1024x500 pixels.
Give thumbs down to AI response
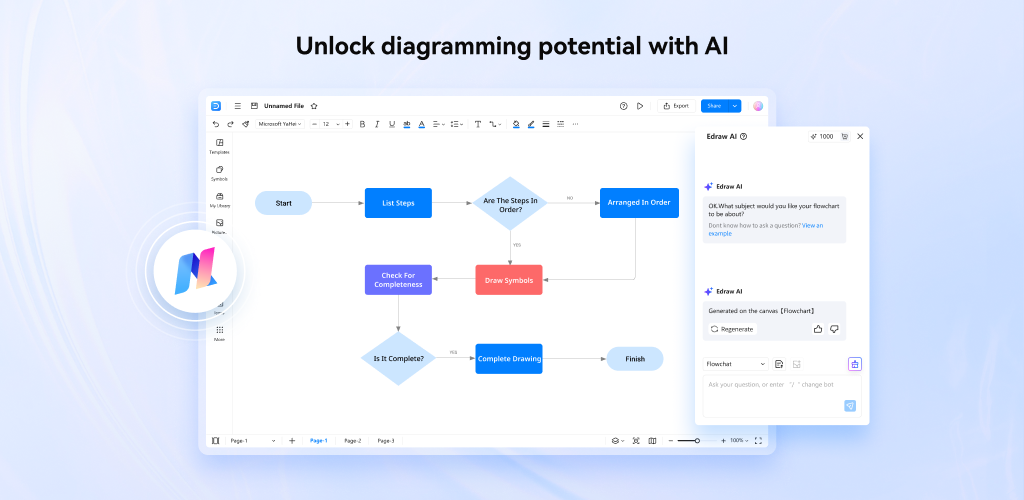(x=834, y=329)
